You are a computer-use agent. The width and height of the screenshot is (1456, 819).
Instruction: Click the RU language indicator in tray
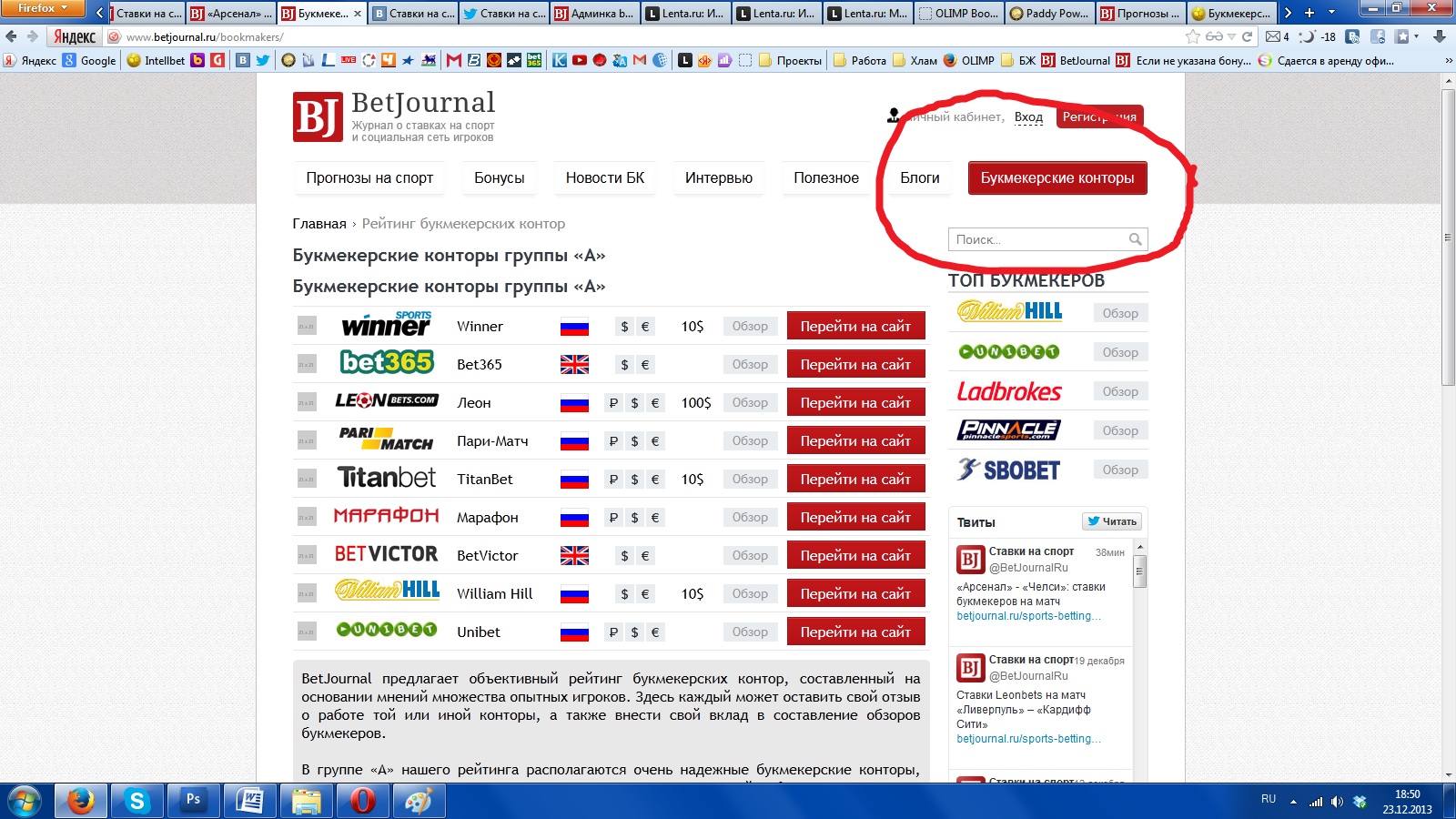pyautogui.click(x=1269, y=798)
